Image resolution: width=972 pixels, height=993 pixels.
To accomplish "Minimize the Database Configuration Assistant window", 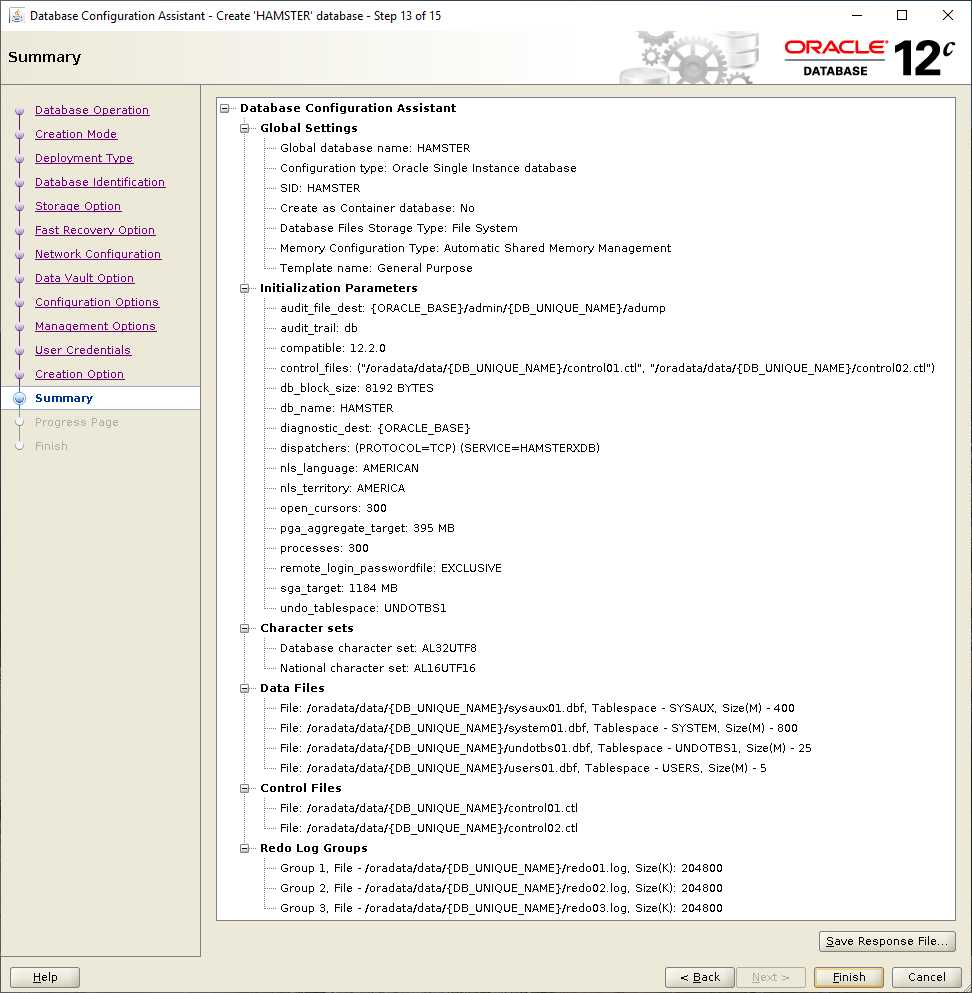I will click(x=857, y=15).
